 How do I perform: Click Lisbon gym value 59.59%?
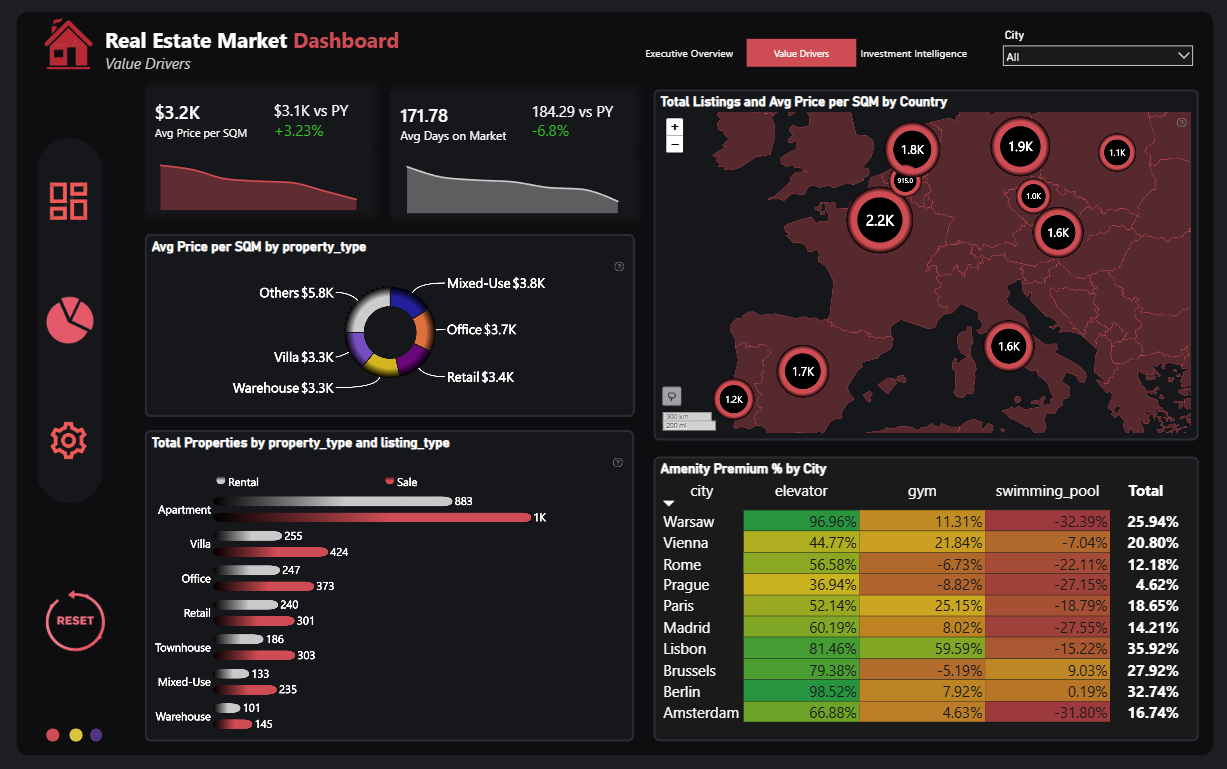tap(922, 649)
